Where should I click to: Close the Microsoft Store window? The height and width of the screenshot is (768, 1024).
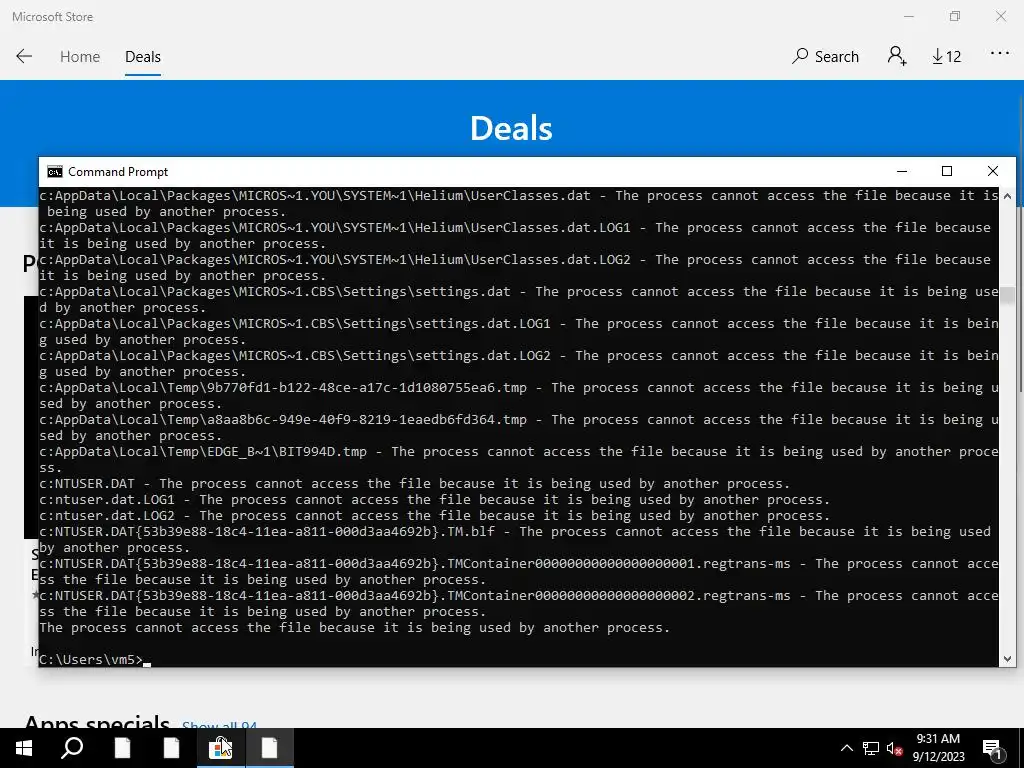coord(1001,16)
